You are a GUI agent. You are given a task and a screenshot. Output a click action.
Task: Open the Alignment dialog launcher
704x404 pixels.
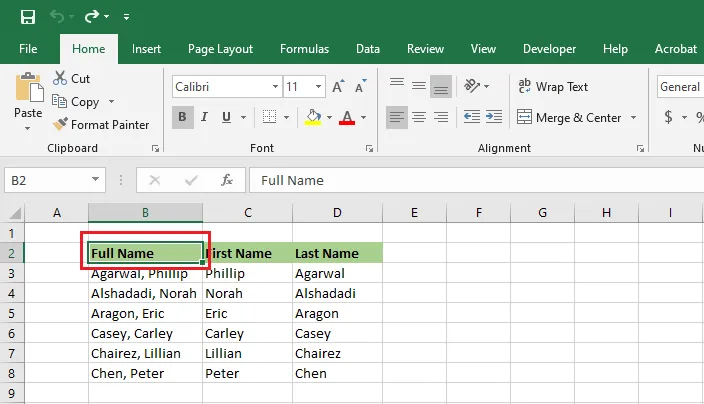640,149
